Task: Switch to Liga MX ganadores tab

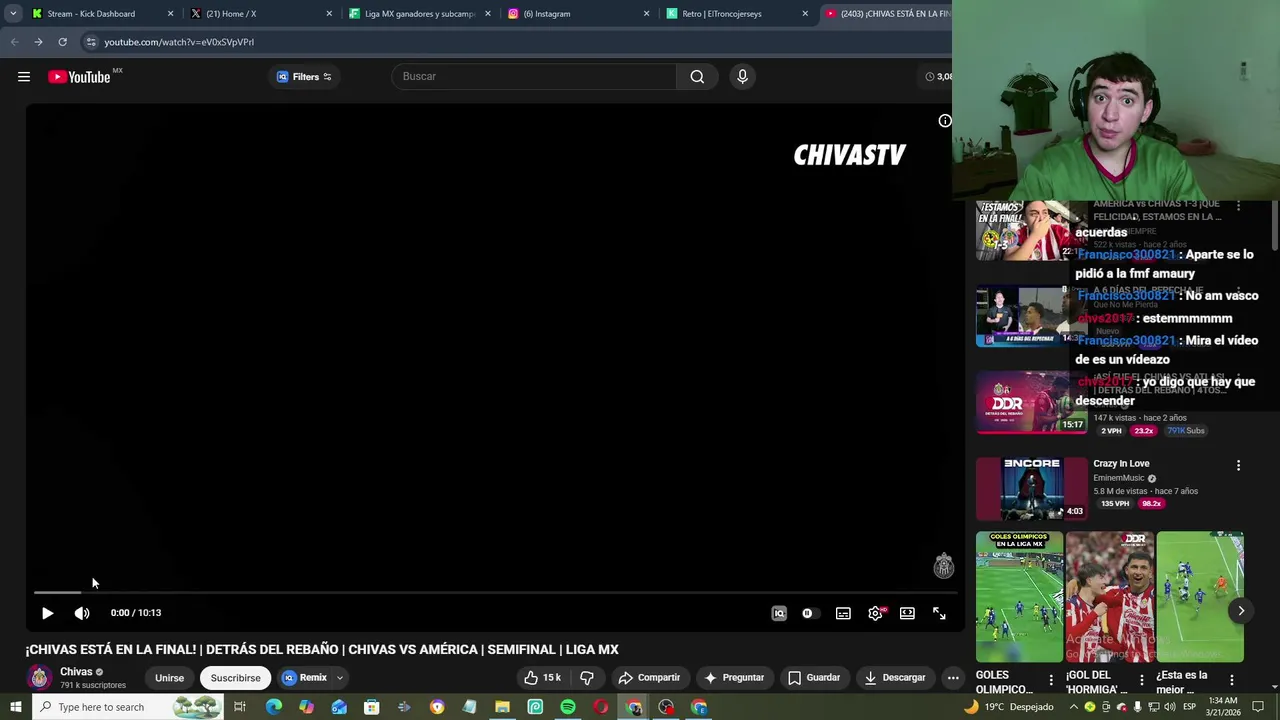Action: pyautogui.click(x=420, y=14)
